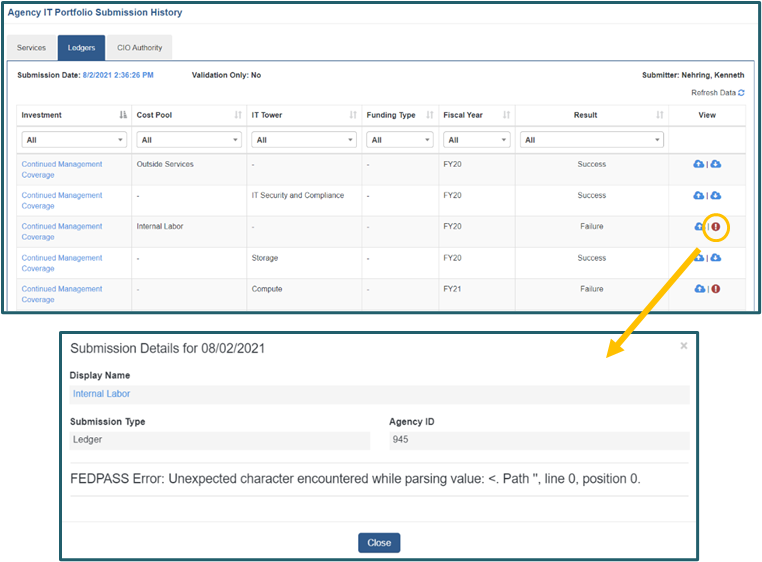Click the Submission Type Ledger field
Screen dimensions: 762x562
(220, 440)
